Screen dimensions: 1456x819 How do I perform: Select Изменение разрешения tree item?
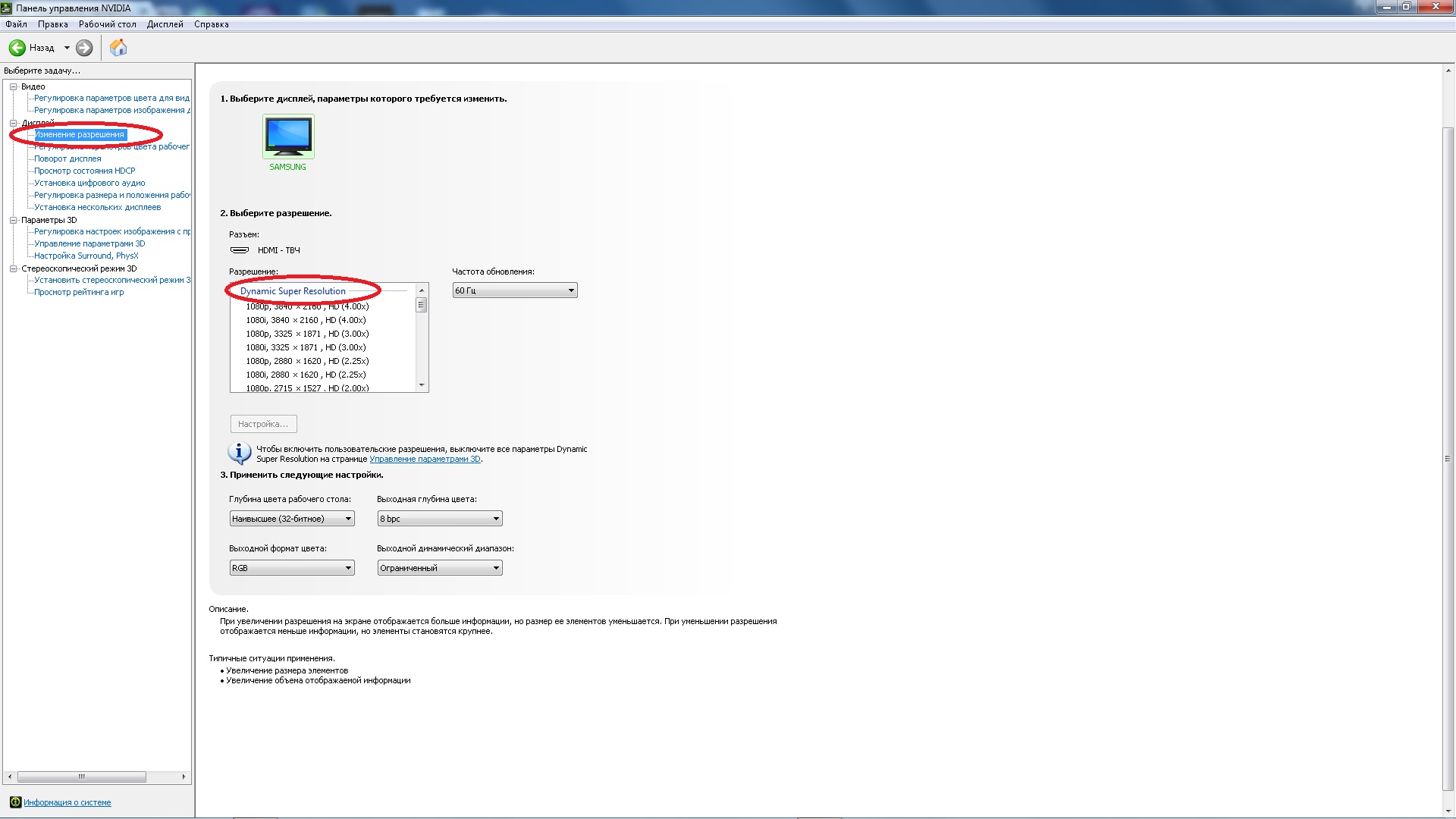click(80, 135)
